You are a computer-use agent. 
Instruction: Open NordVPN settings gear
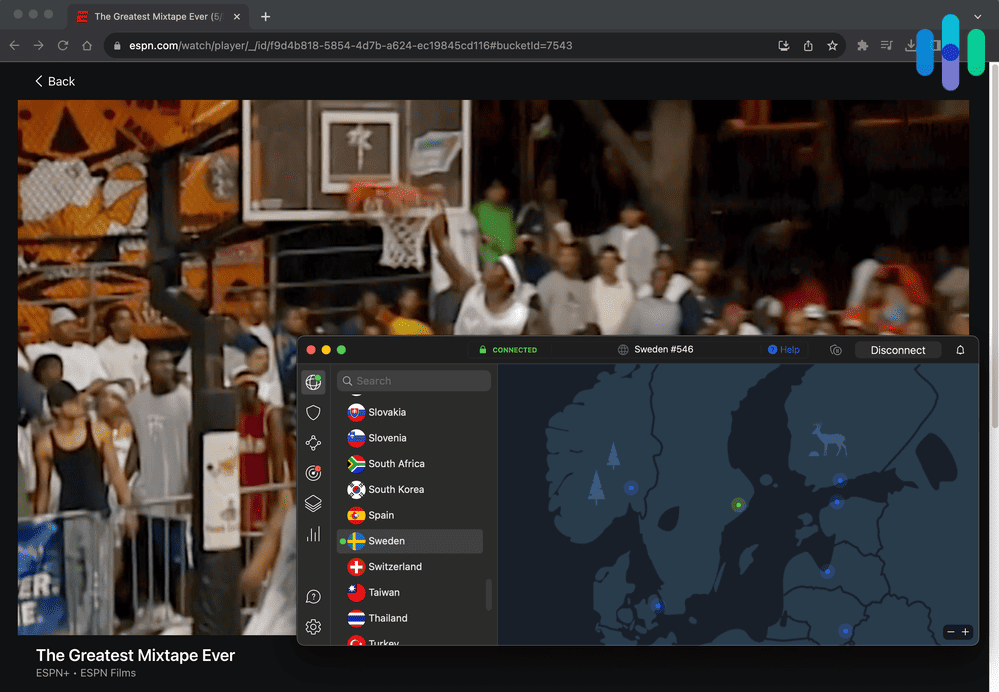(313, 627)
